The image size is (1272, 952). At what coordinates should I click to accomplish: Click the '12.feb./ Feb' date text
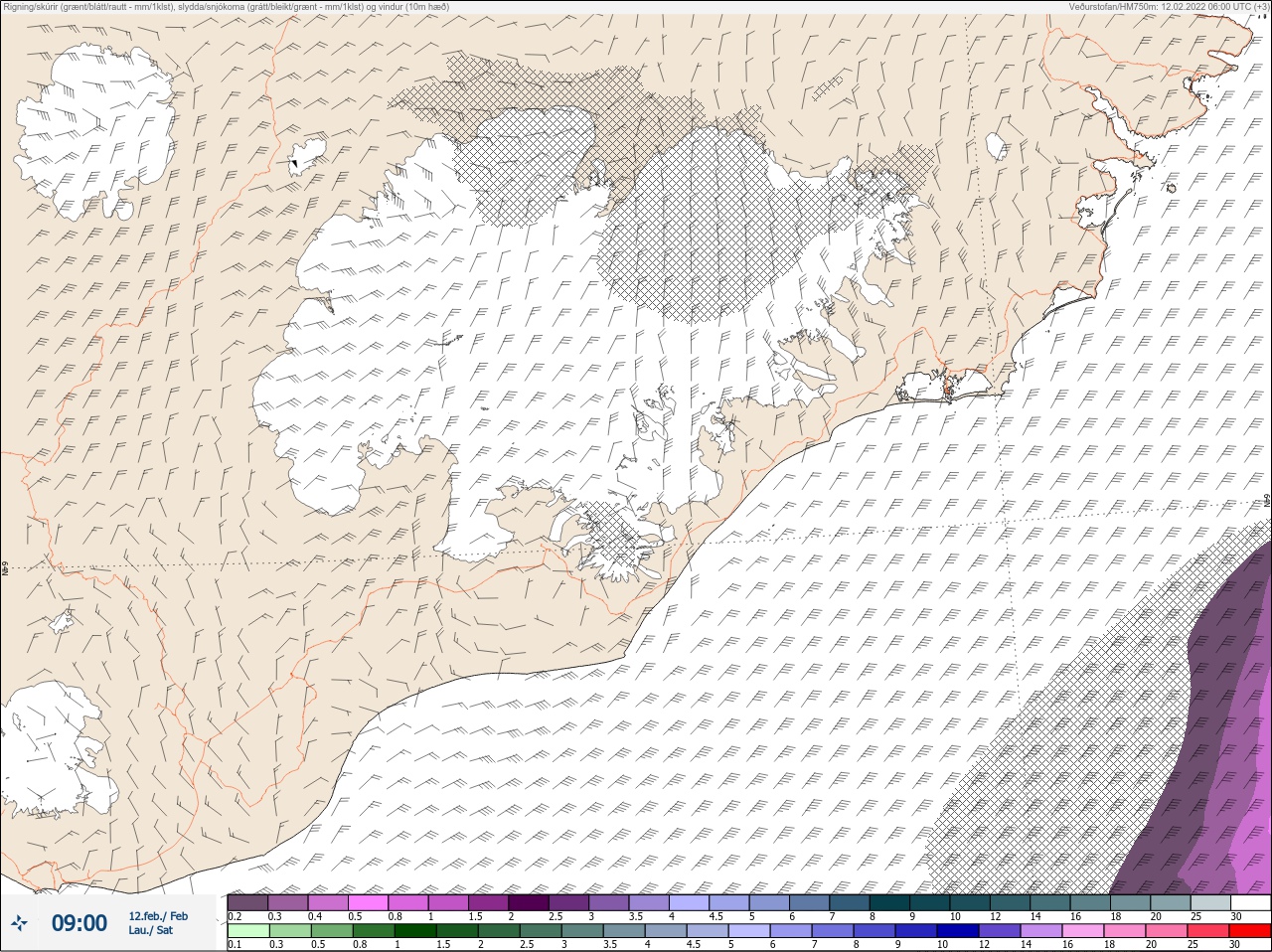coord(158,915)
